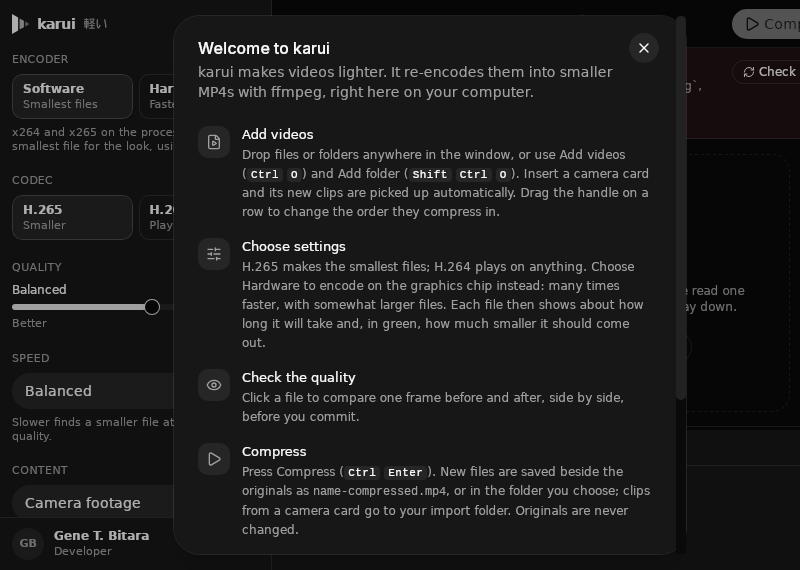Image resolution: width=800 pixels, height=570 pixels.
Task: Open the Content Camera footage dropdown
Action: (93, 503)
